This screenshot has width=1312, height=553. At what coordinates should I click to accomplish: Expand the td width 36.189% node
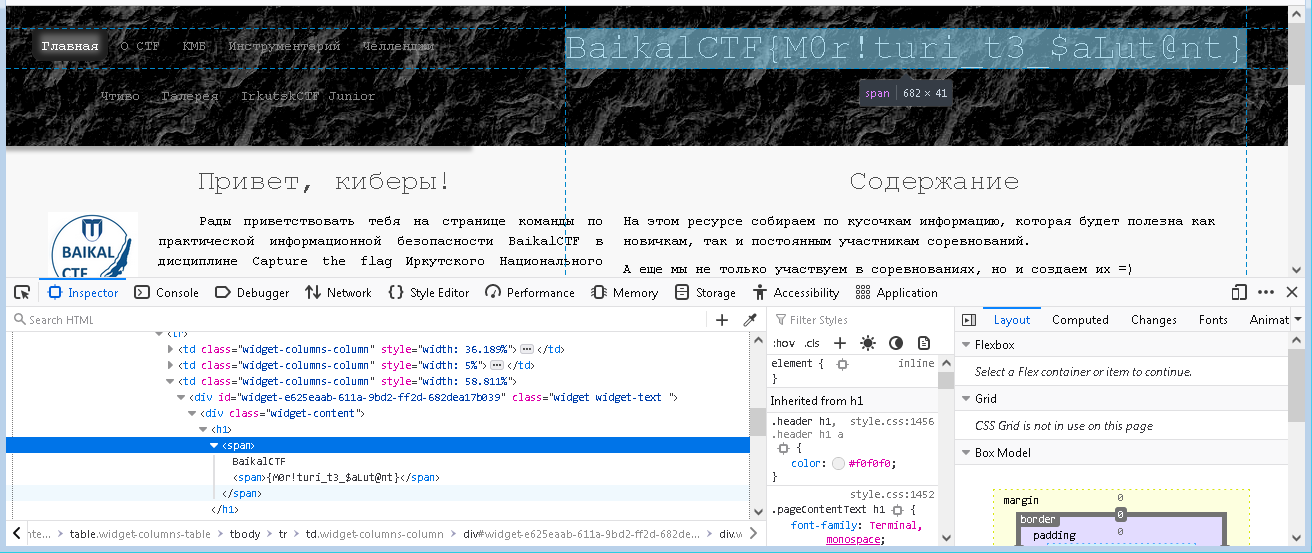171,350
